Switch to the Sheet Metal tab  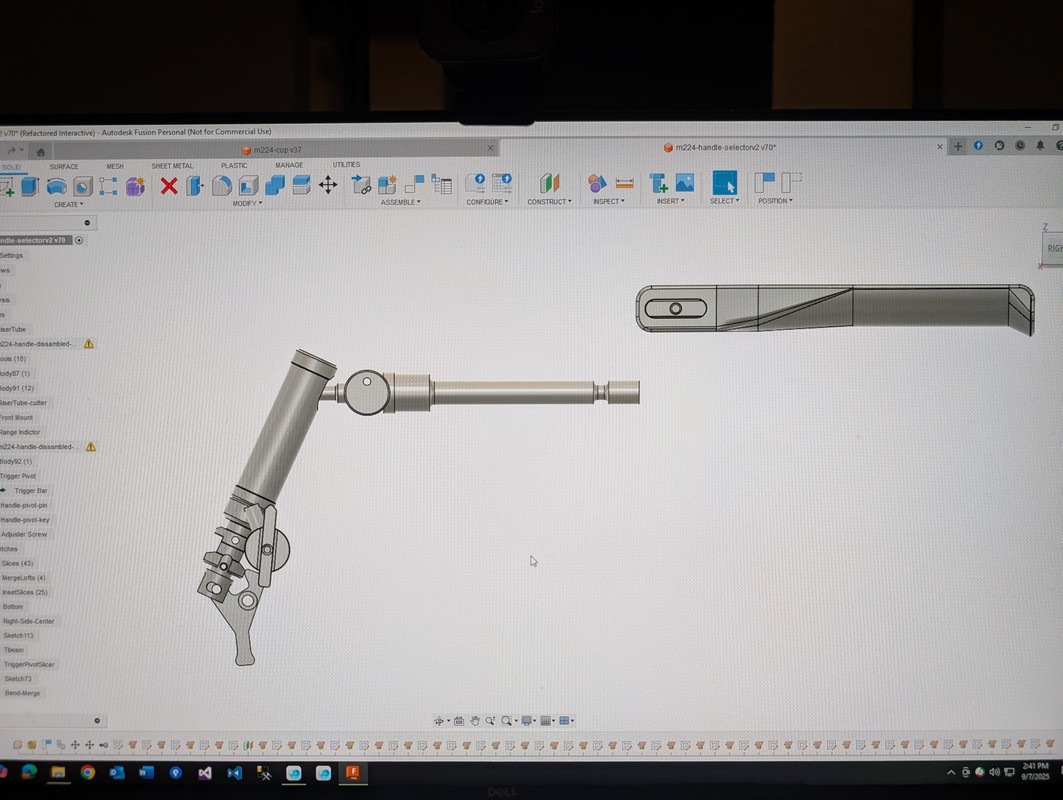tap(172, 166)
